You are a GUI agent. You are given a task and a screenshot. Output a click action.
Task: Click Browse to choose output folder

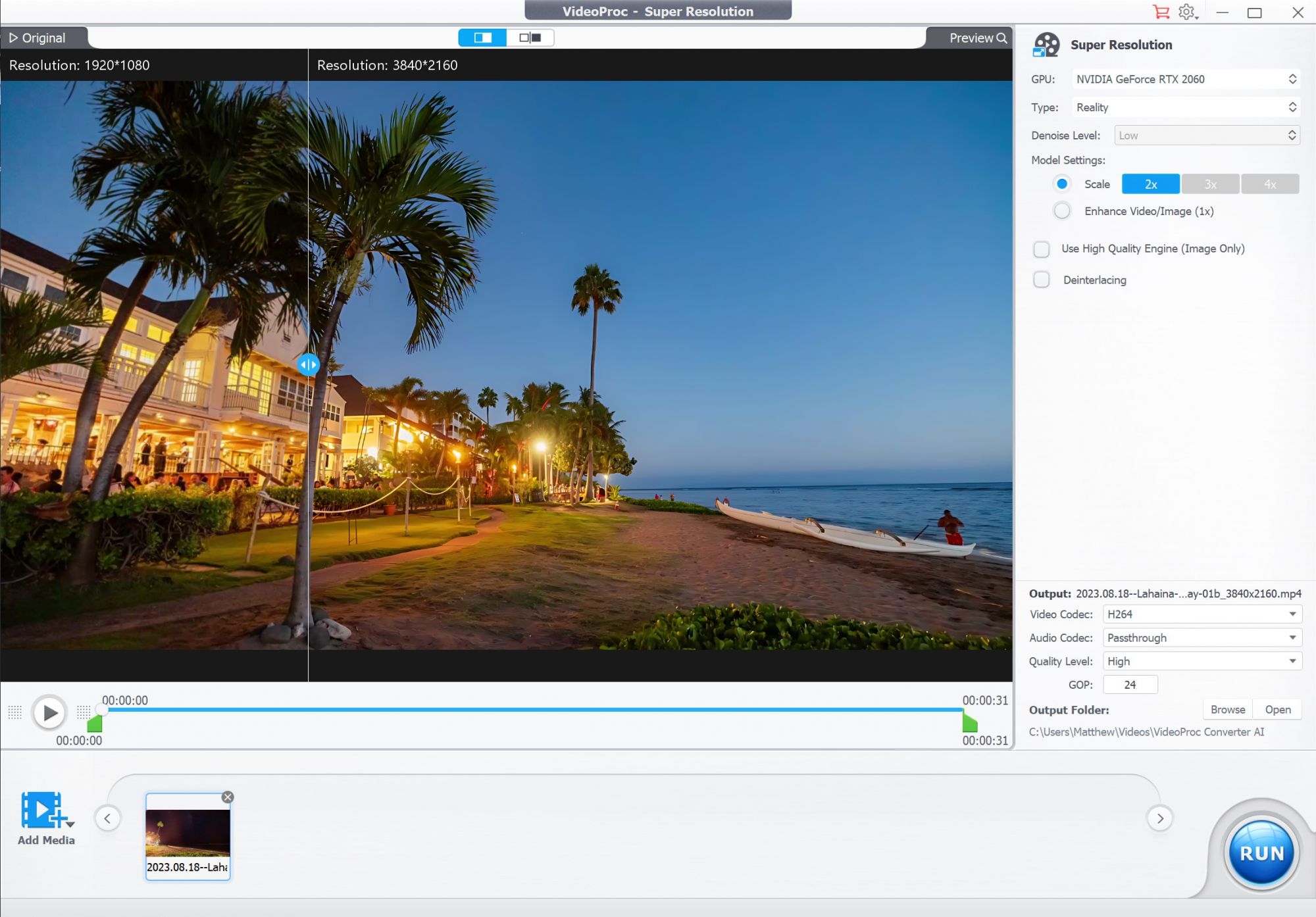1227,709
